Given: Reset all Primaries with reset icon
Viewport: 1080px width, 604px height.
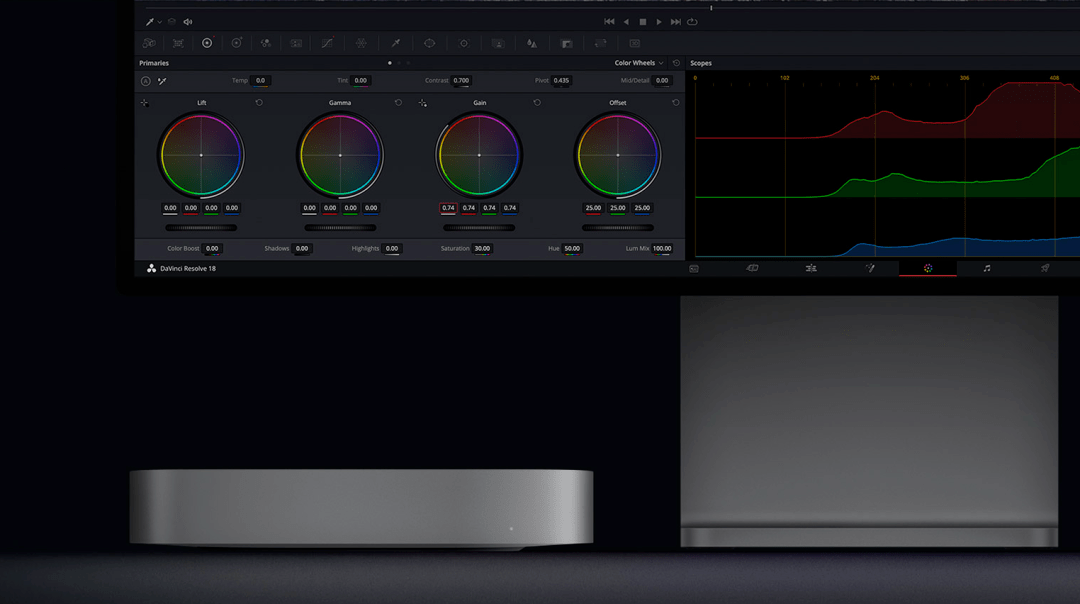Looking at the screenshot, I should point(676,63).
